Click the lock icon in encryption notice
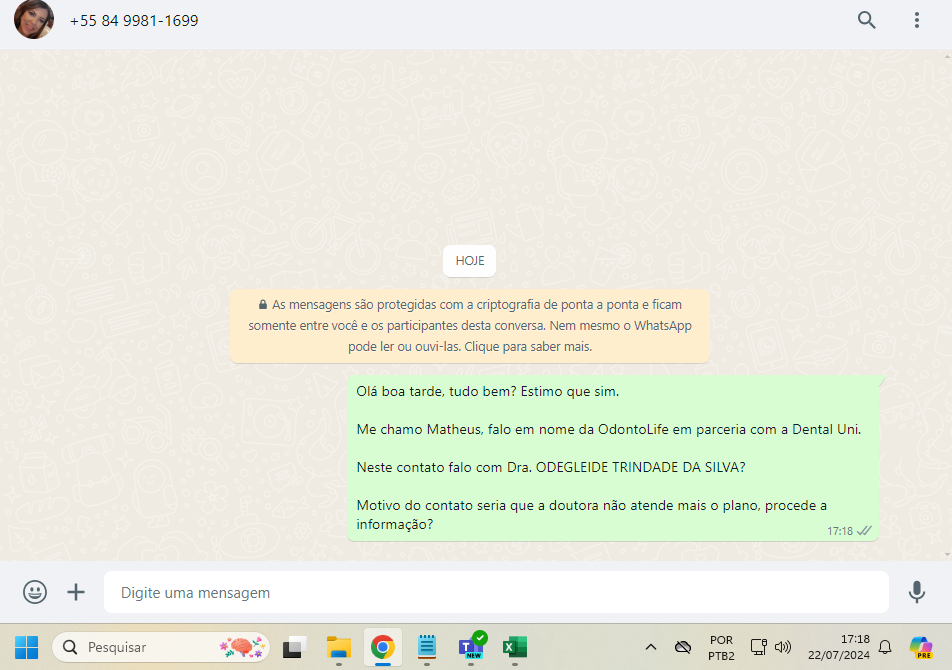The image size is (952, 670). click(x=263, y=305)
